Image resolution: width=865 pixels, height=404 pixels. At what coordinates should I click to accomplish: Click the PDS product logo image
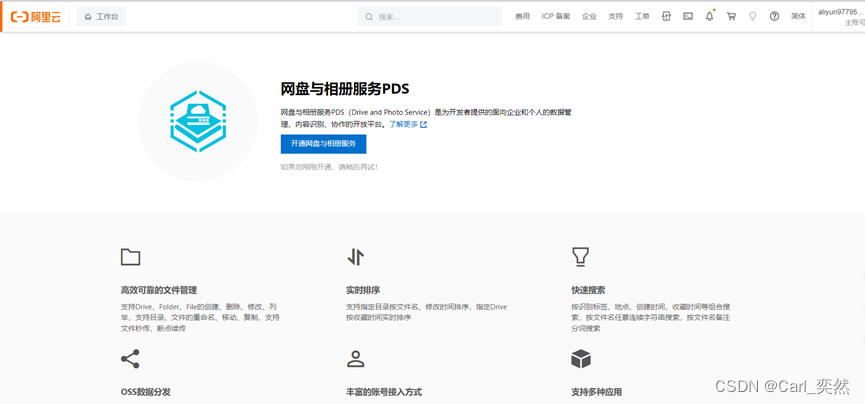click(198, 121)
